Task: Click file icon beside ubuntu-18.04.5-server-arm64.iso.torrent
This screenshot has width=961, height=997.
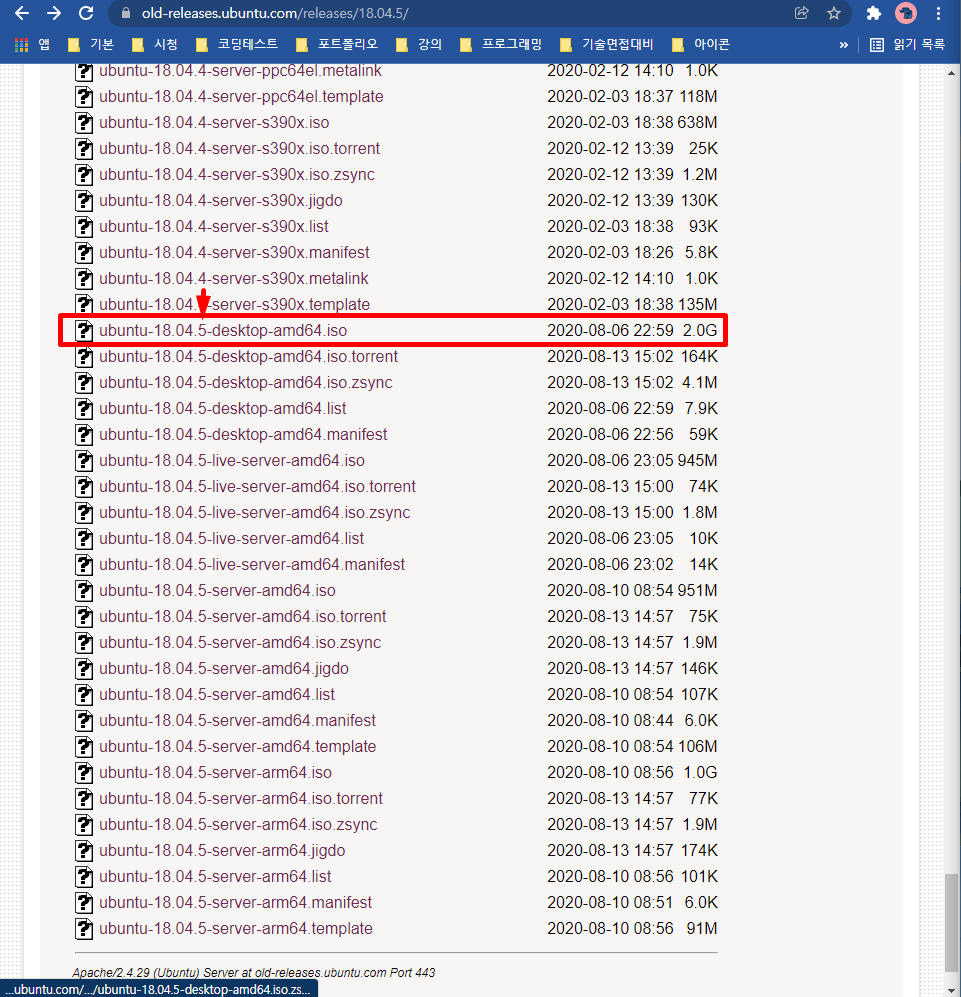Action: [84, 799]
